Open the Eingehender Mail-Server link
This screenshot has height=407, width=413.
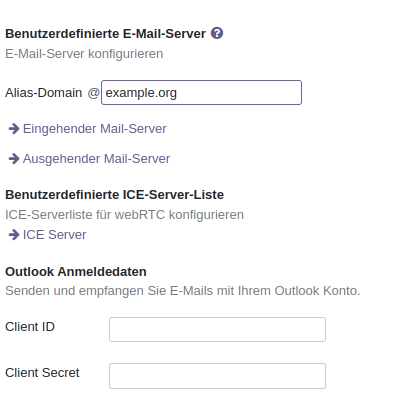click(x=95, y=129)
